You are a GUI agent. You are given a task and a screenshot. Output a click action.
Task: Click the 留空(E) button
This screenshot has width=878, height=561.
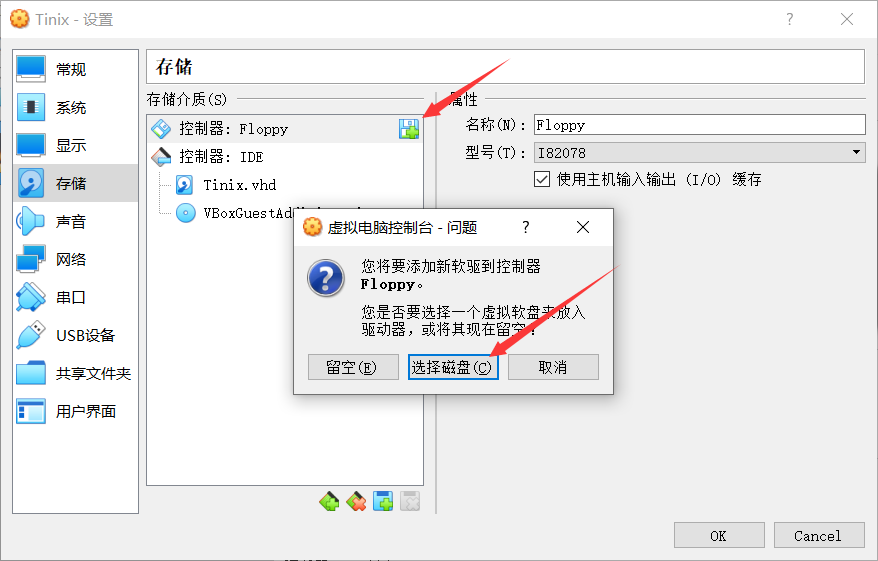pos(353,367)
